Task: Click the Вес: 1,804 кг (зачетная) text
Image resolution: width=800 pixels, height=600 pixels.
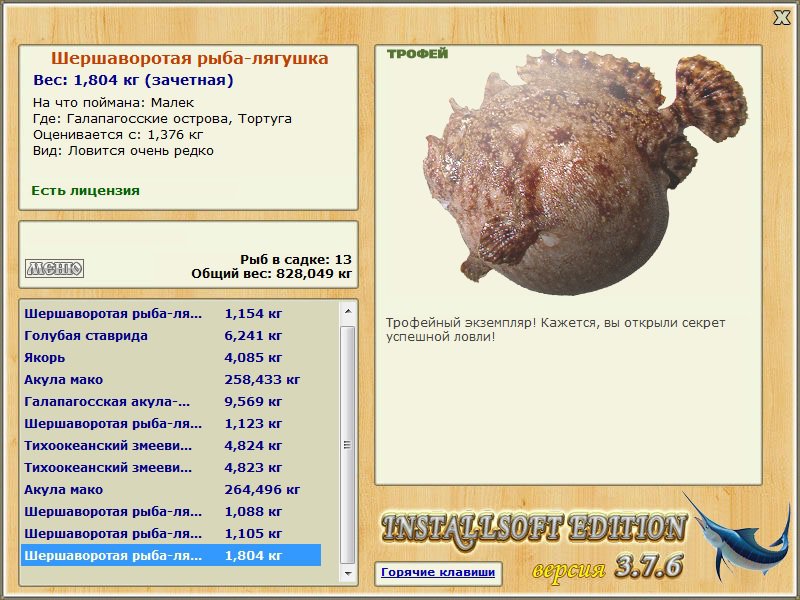Action: pyautogui.click(x=133, y=80)
